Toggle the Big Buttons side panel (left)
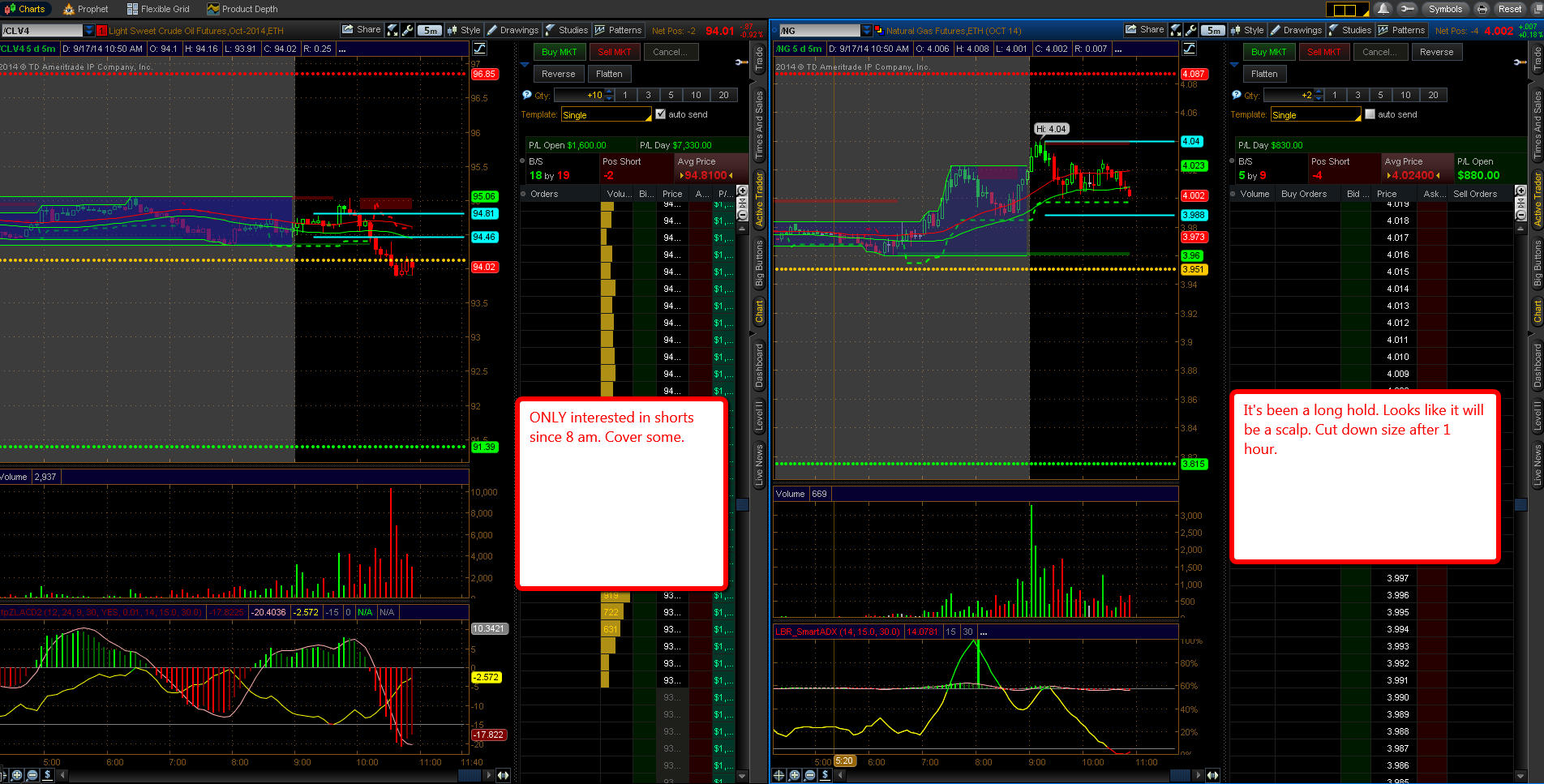 759,263
